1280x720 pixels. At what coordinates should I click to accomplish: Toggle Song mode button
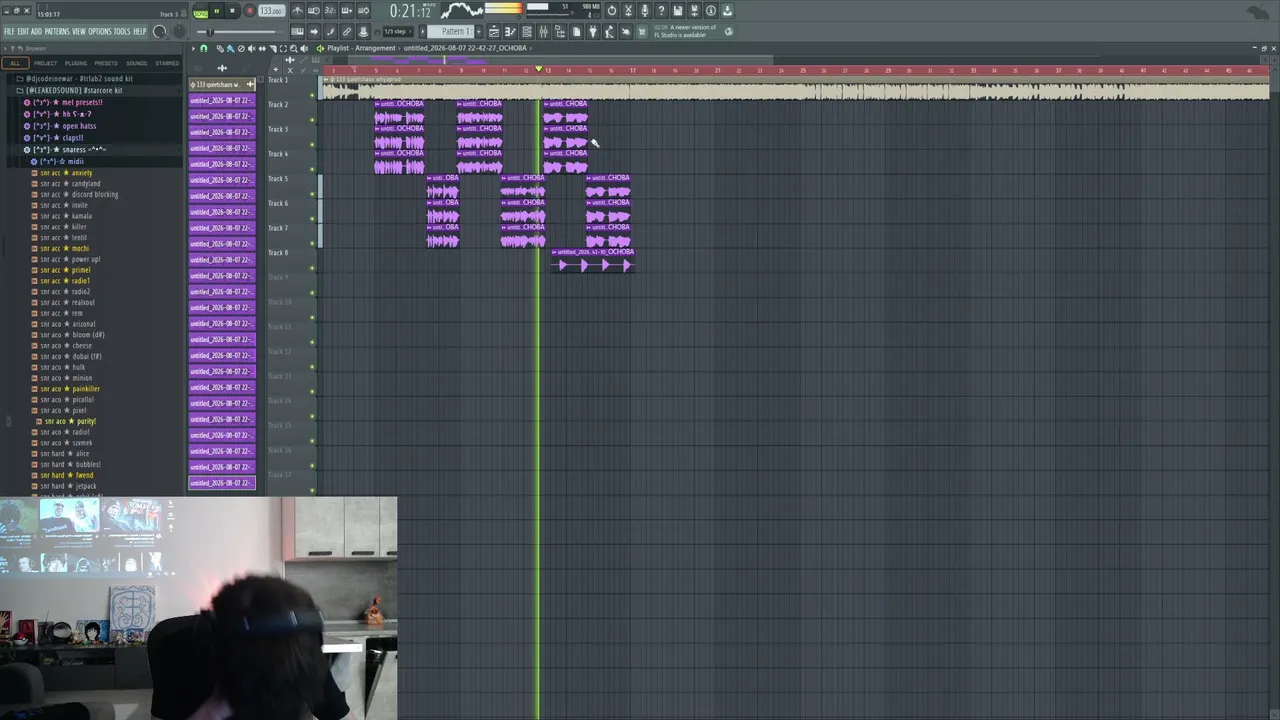pyautogui.click(x=200, y=12)
